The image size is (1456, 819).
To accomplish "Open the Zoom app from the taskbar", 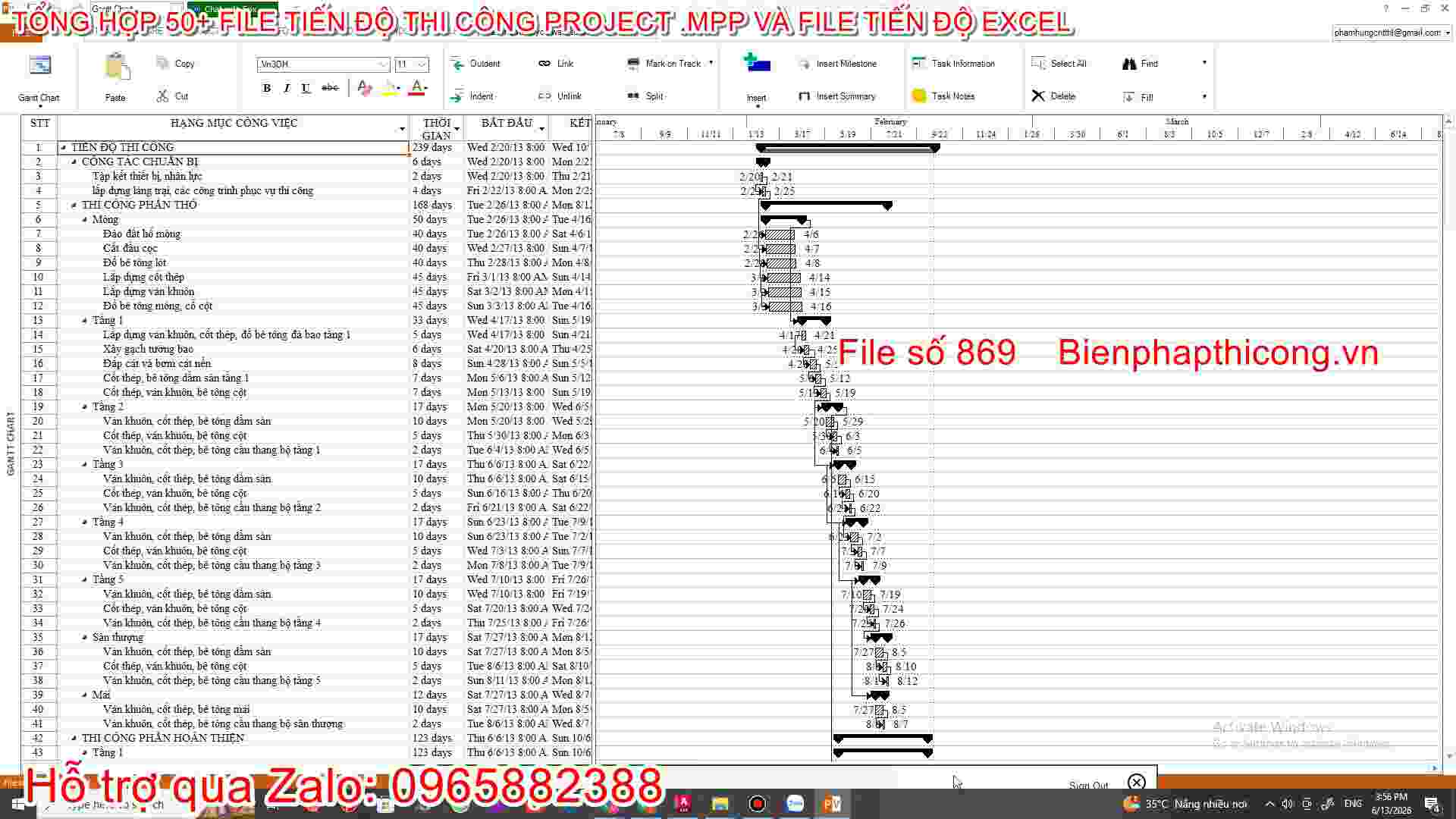I will pos(795,804).
